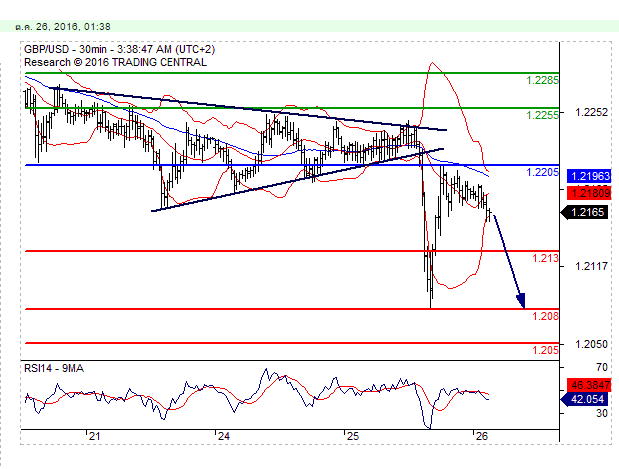Click the axis value 1.2117
The width and height of the screenshot is (619, 469).
[591, 266]
